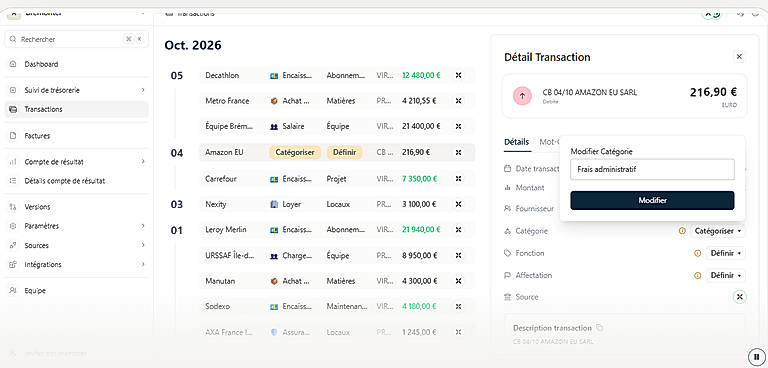Open the Affectation Définir dropdown
Image resolution: width=768 pixels, height=368 pixels.
click(x=725, y=275)
